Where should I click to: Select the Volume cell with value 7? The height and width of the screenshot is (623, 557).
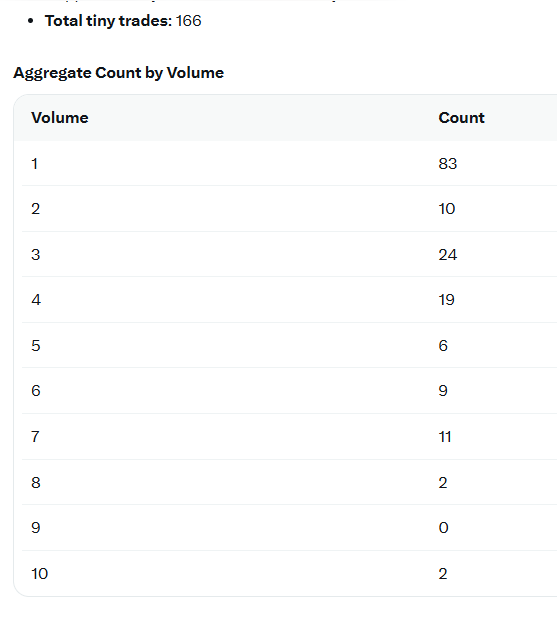(35, 437)
